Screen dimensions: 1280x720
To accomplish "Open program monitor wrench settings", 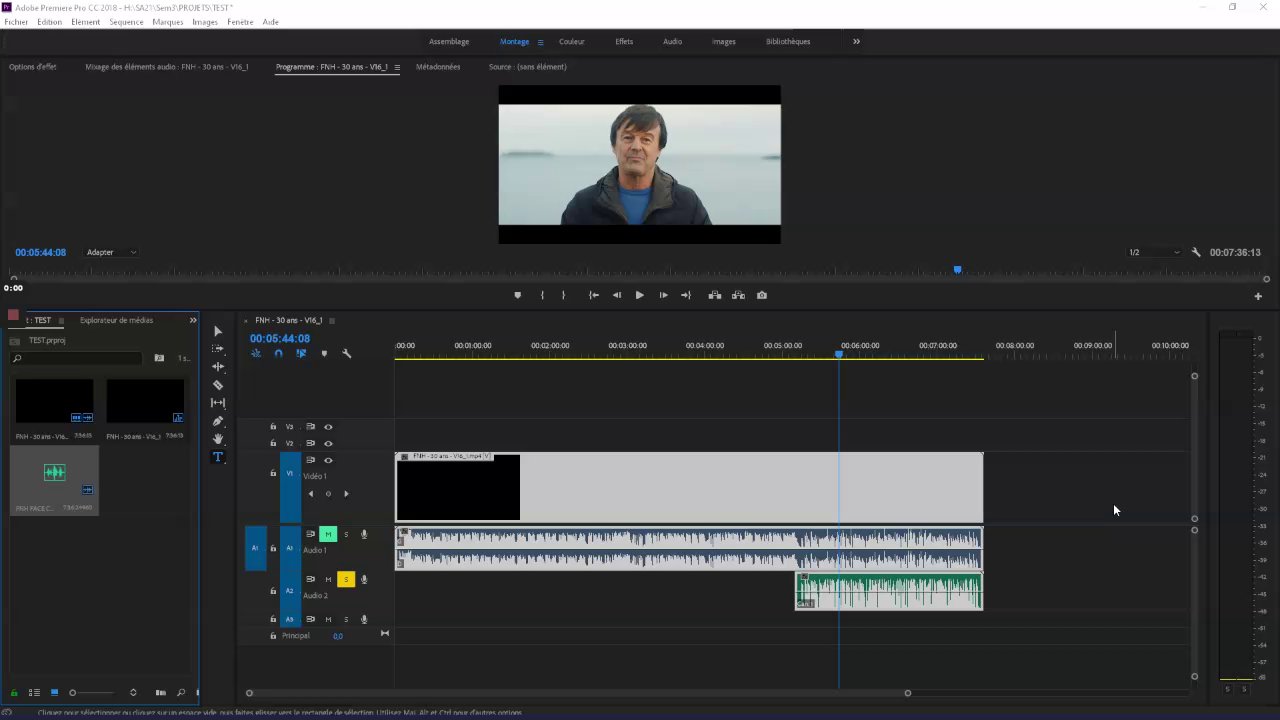I will [1196, 252].
